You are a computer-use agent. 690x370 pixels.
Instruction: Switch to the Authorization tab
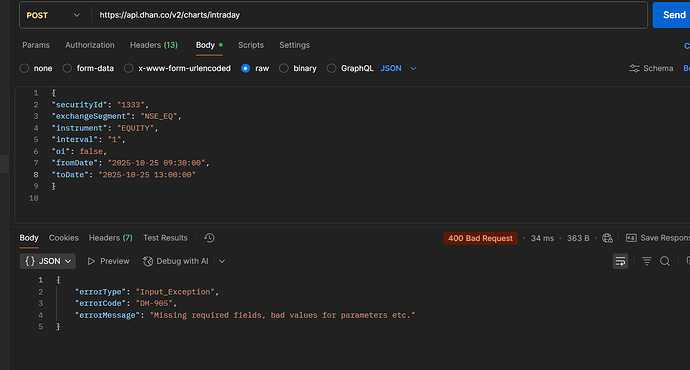[90, 45]
